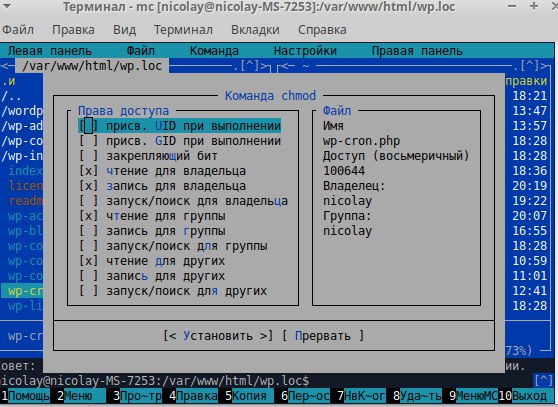Open mc 'Настройки' menu
This screenshot has height=407, width=558.
click(305, 51)
